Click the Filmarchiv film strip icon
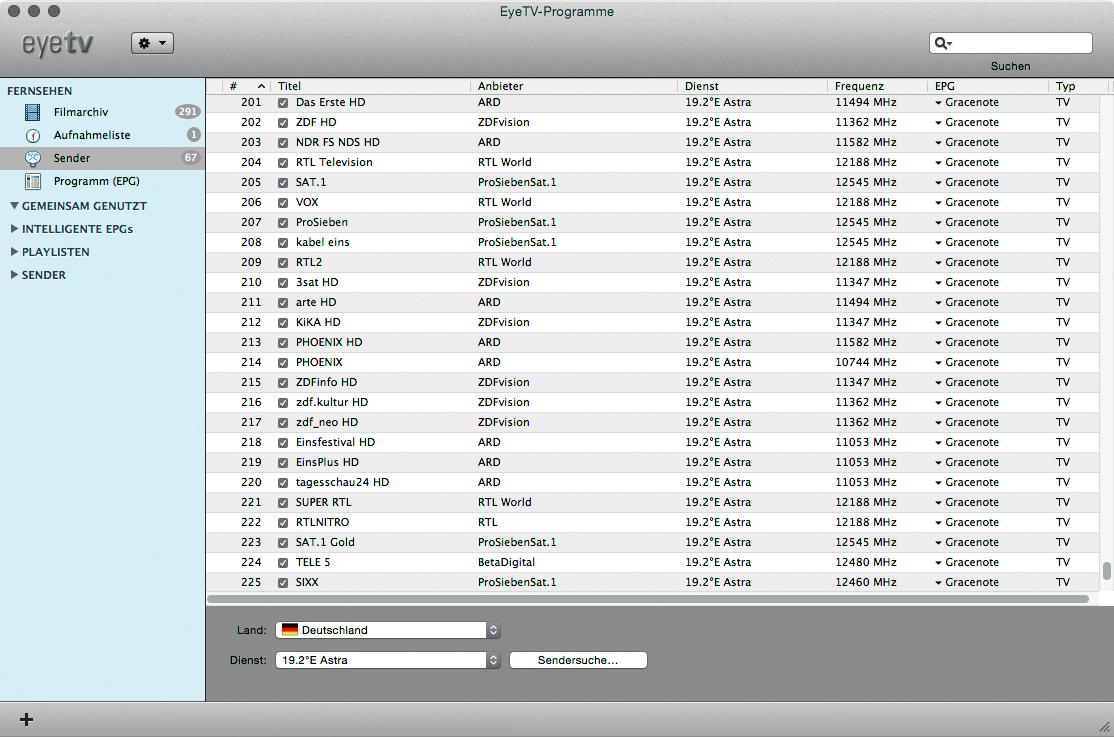The width and height of the screenshot is (1114, 737). [x=33, y=112]
